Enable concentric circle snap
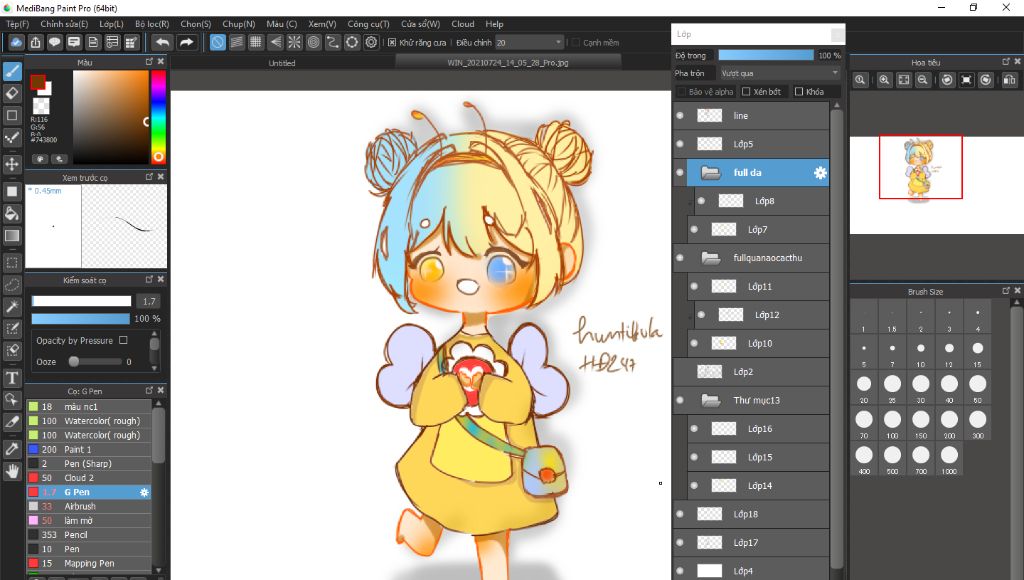The width and height of the screenshot is (1024, 580). [x=313, y=42]
